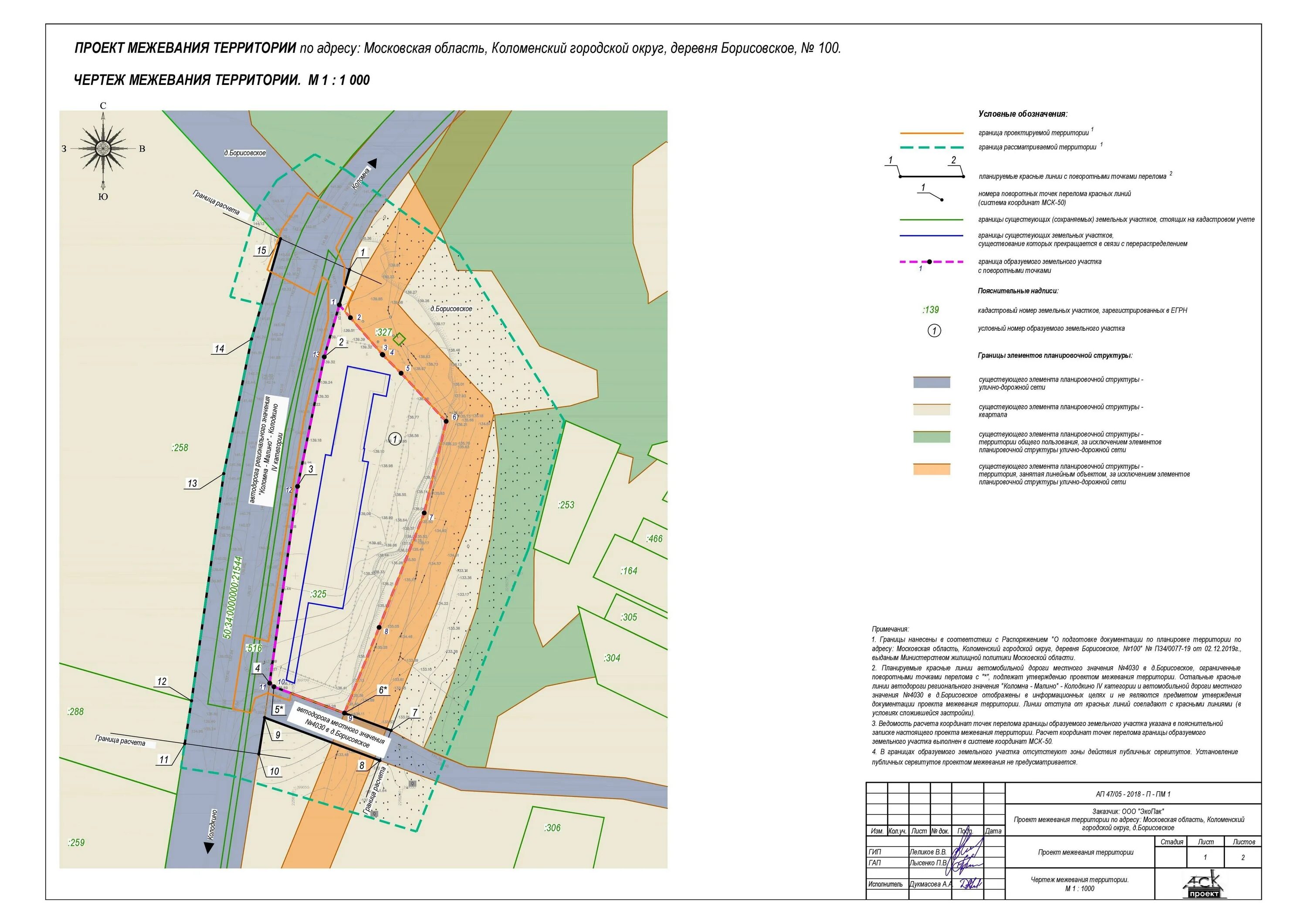The image size is (1307, 924).
Task: Click the regional road Коломна - Малино label box
Action: [268, 450]
